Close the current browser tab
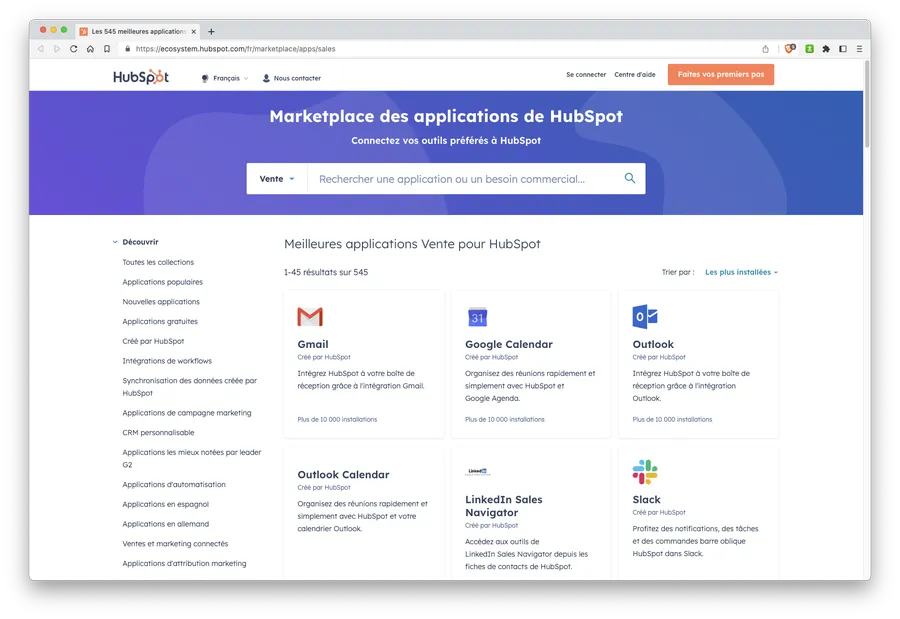 point(193,32)
